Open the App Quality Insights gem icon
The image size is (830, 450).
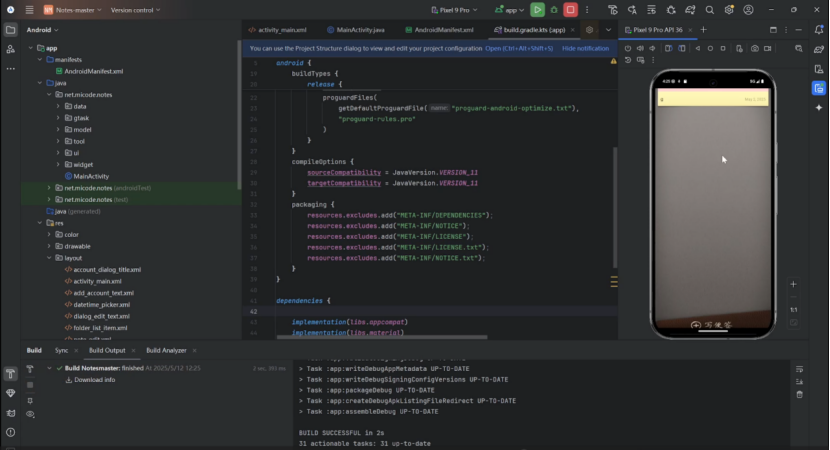click(x=11, y=393)
